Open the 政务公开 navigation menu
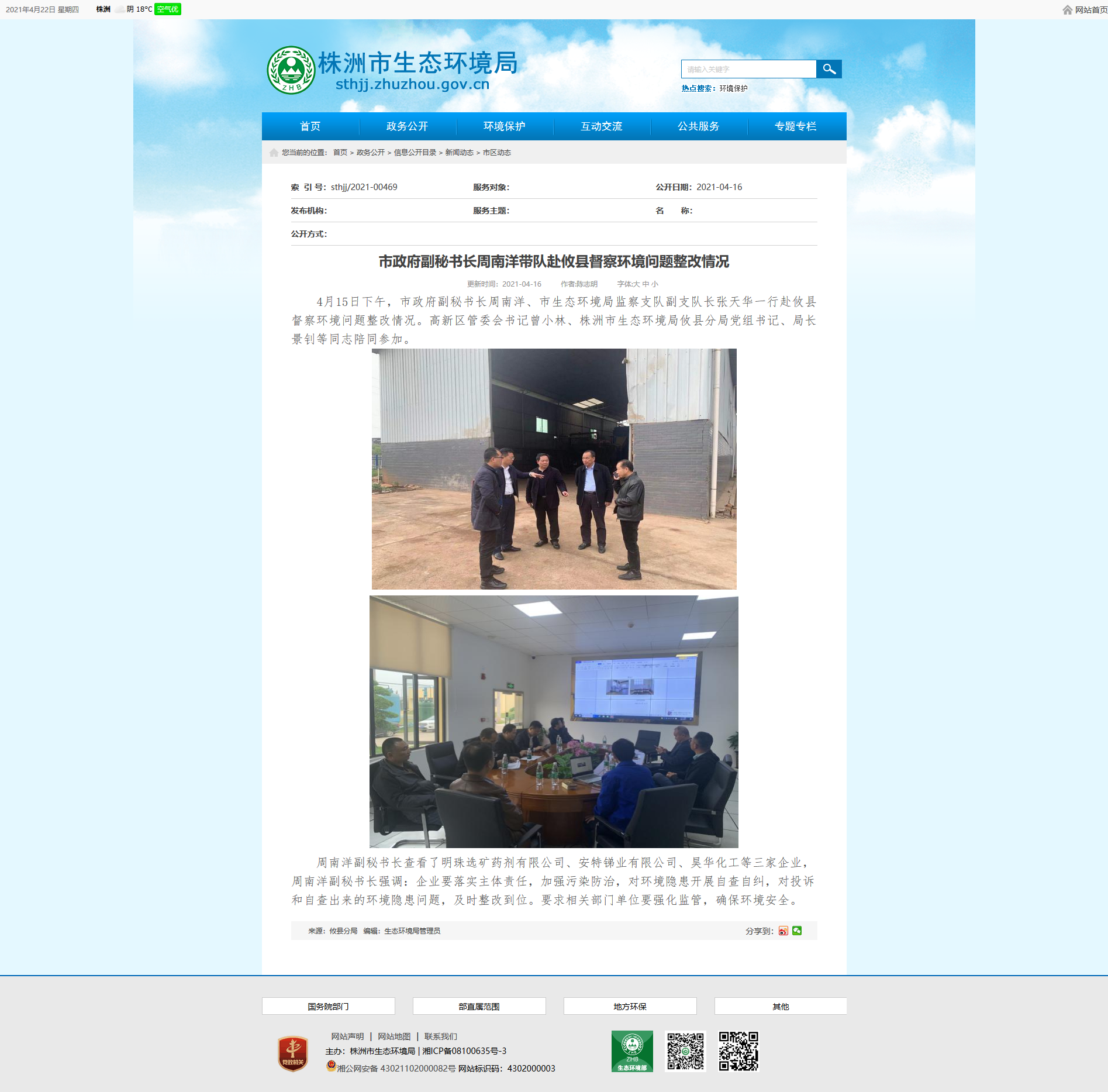 pyautogui.click(x=407, y=126)
